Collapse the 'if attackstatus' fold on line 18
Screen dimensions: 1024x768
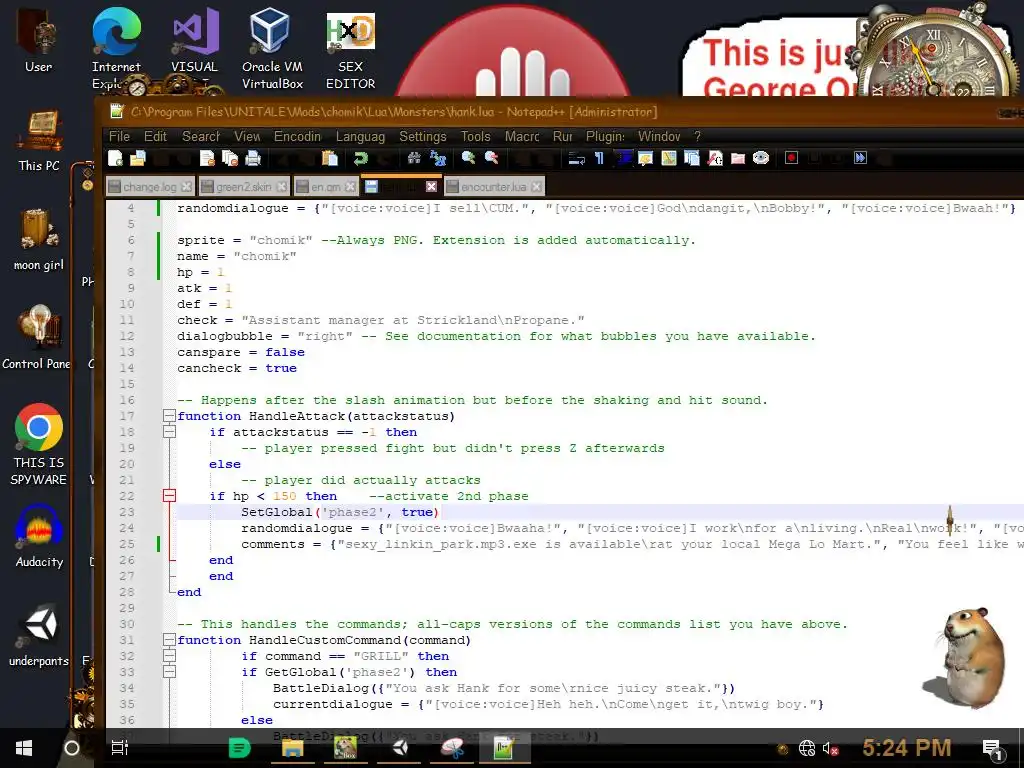click(169, 432)
